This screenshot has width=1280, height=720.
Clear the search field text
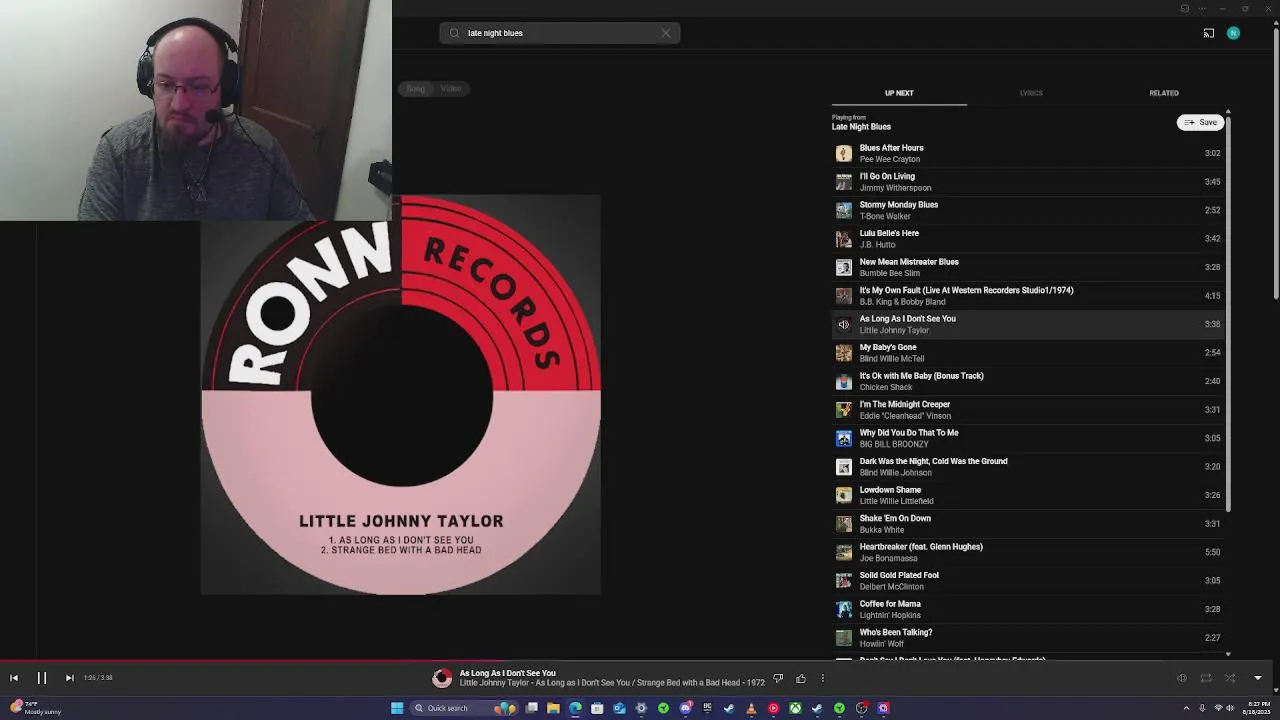(666, 33)
